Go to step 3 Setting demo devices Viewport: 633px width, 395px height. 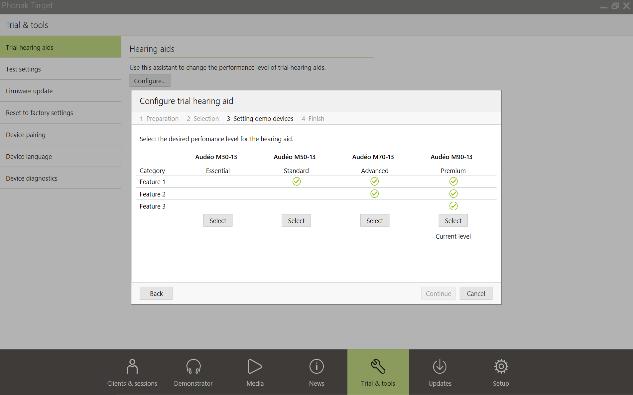[260, 118]
